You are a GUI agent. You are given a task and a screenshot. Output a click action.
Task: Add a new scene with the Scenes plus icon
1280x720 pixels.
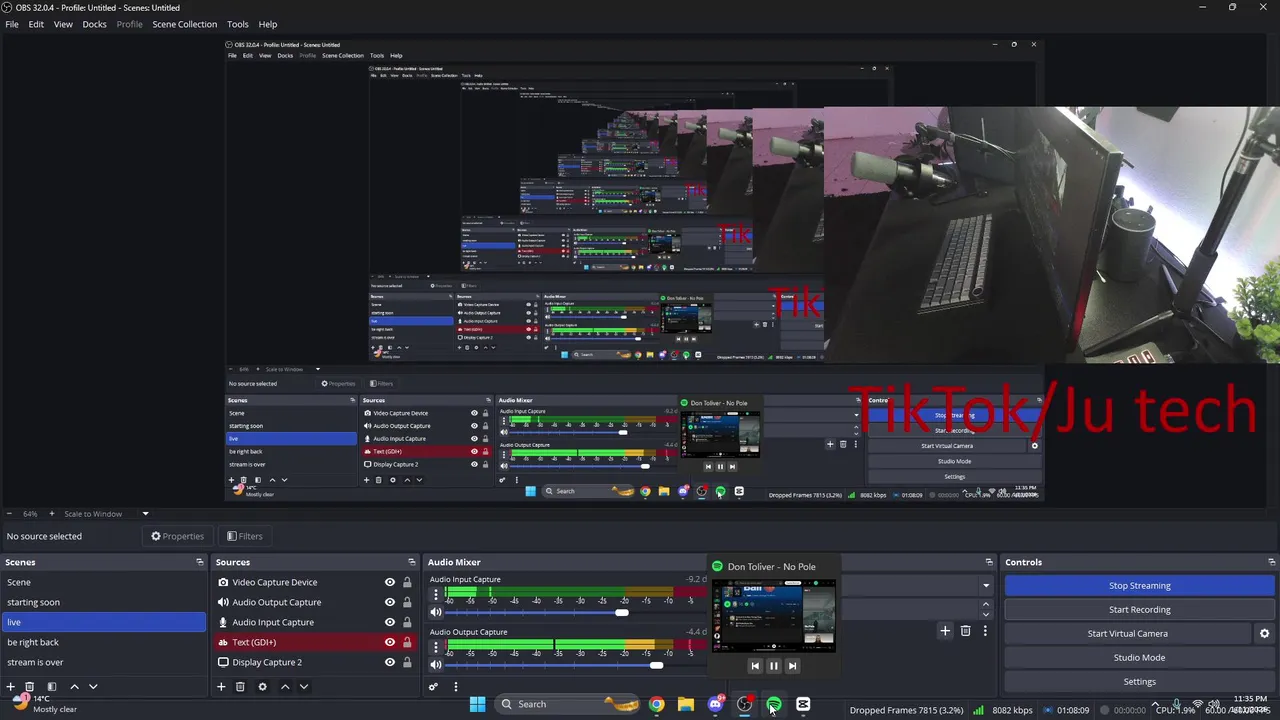pos(11,687)
